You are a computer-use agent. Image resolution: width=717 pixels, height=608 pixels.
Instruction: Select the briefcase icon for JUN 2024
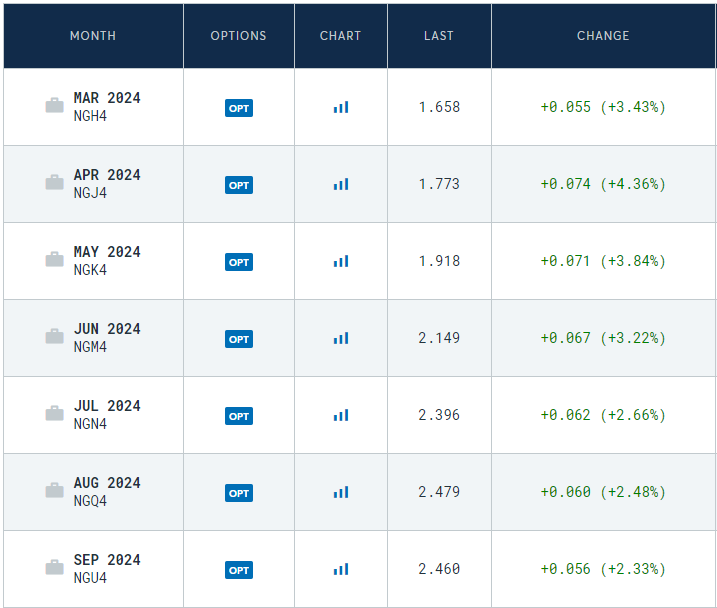54,336
